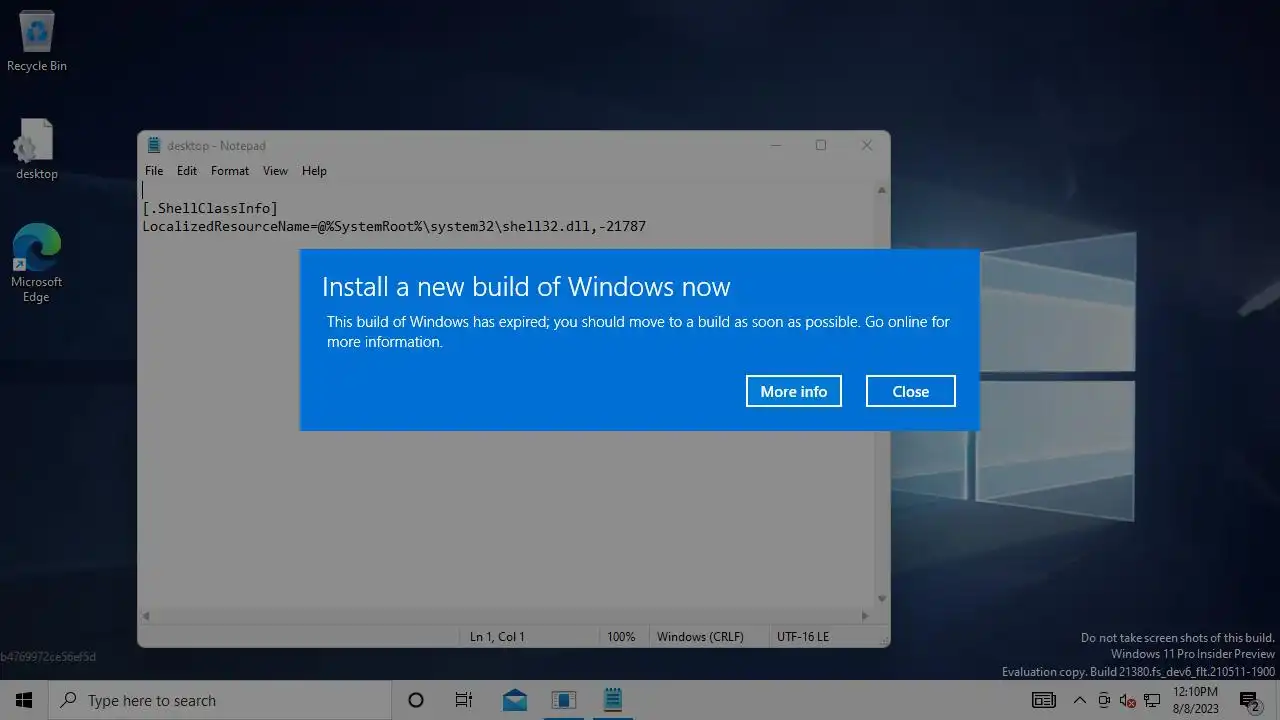
Task: Open Task View on the taskbar
Action: [464, 700]
